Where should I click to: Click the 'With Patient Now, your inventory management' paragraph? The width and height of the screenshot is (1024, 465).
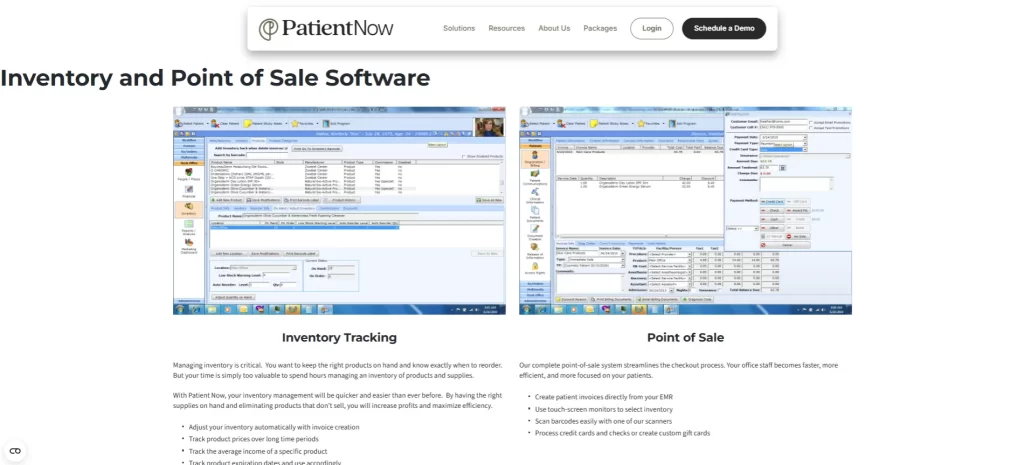click(x=338, y=400)
